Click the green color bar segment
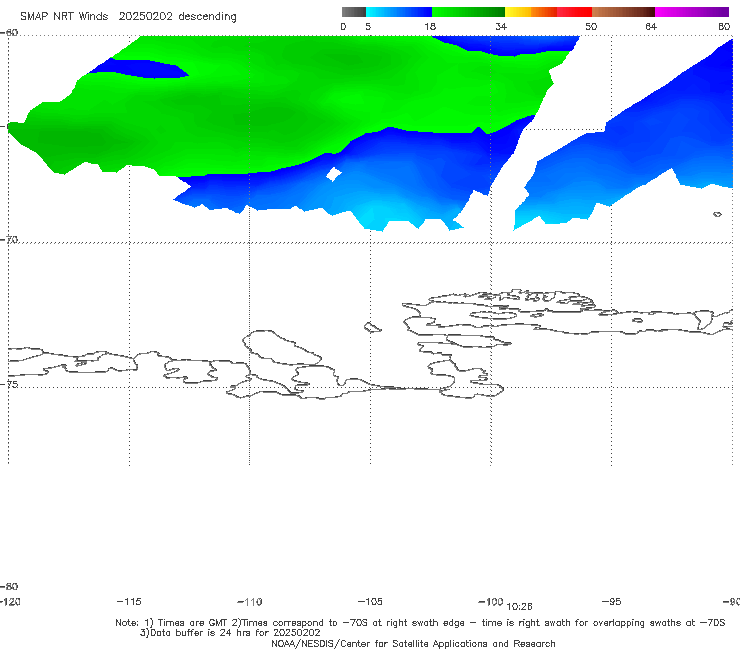 coord(468,12)
